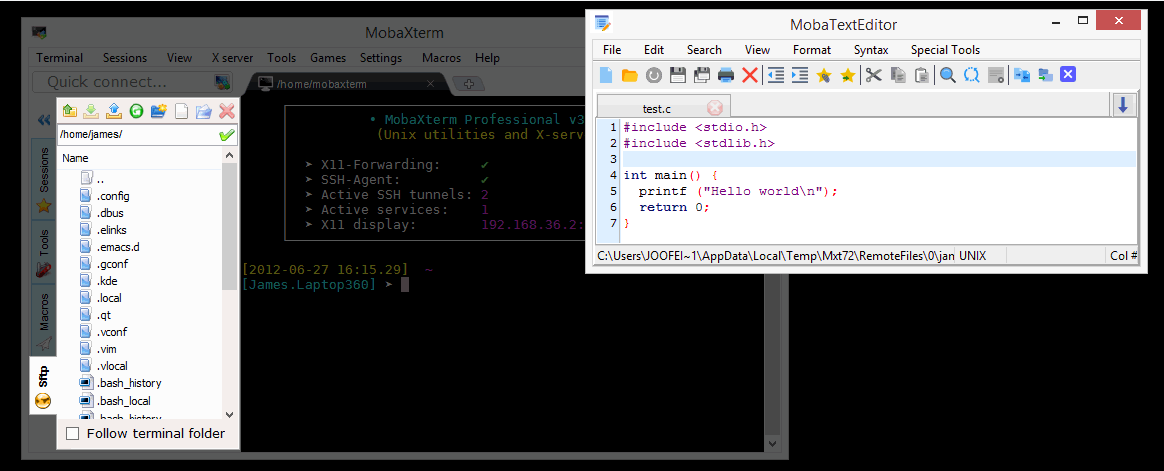Close the test.c tab
The image size is (1164, 471).
714,107
